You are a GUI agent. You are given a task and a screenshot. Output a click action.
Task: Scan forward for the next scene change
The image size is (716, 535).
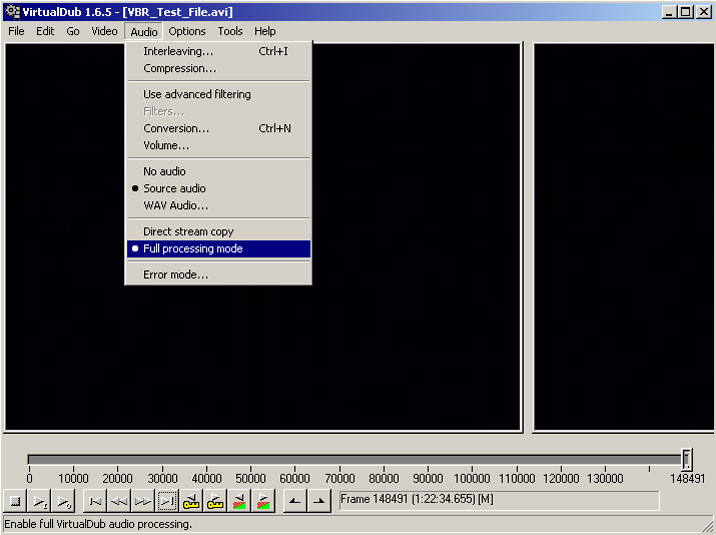263,501
